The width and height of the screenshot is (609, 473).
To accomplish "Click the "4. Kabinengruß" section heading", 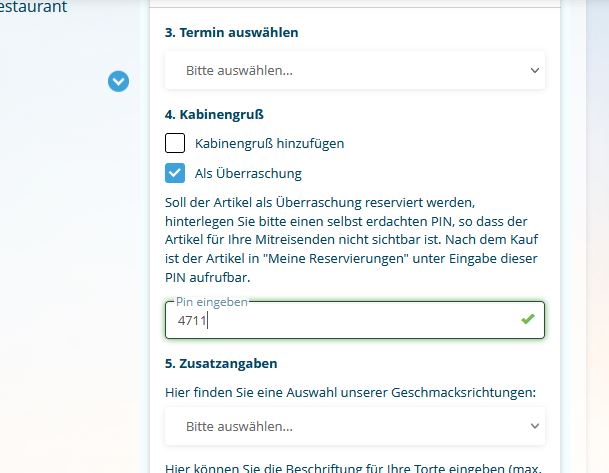I will tap(214, 115).
